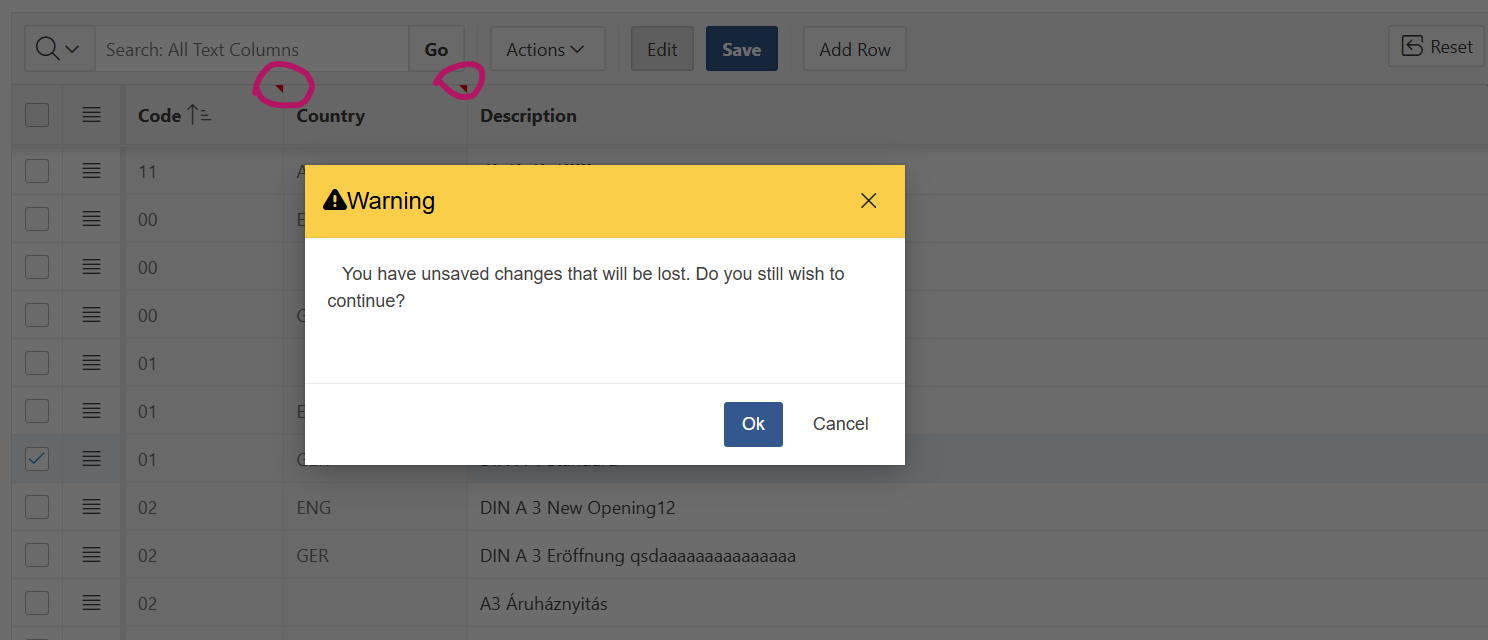The image size is (1488, 640).
Task: Open the row actions menu for the A3 Áruháznyitás row
Action: pos(91,603)
